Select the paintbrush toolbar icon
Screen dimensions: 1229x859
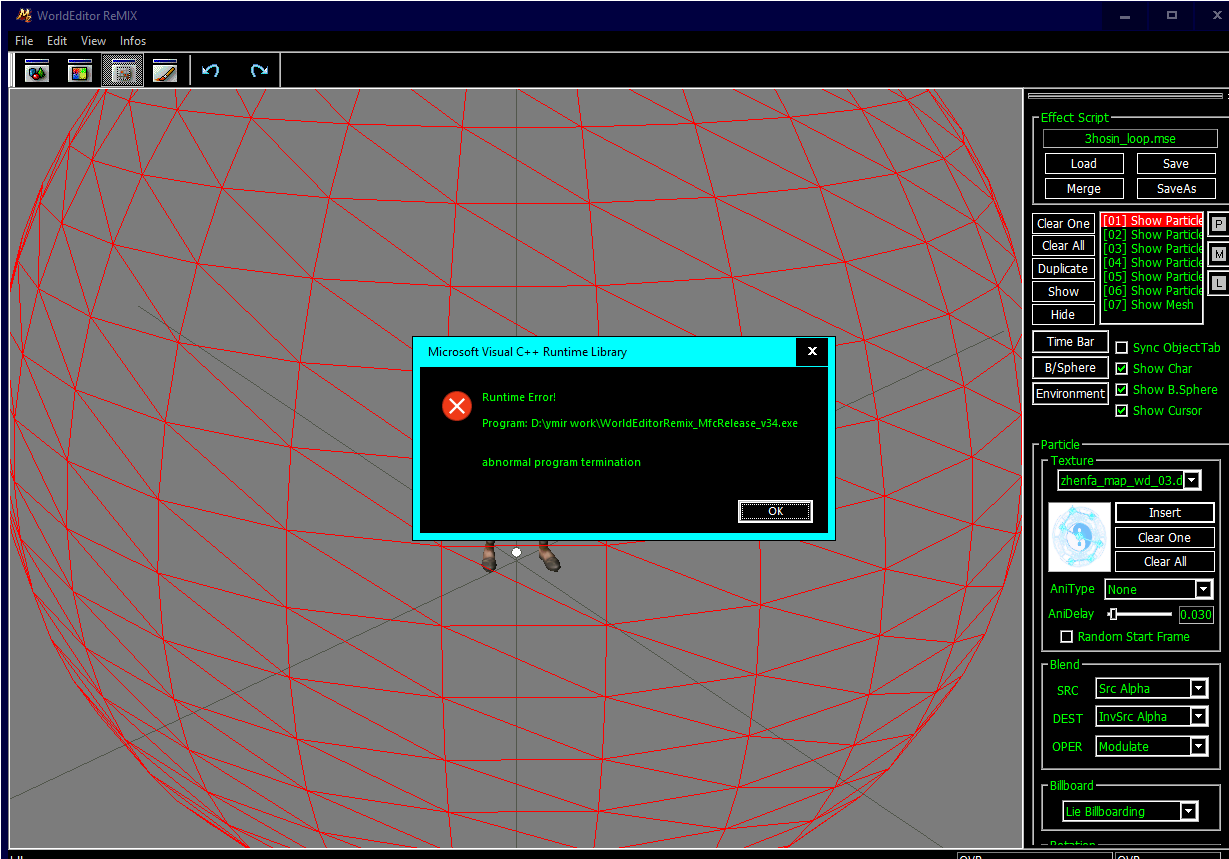164,70
